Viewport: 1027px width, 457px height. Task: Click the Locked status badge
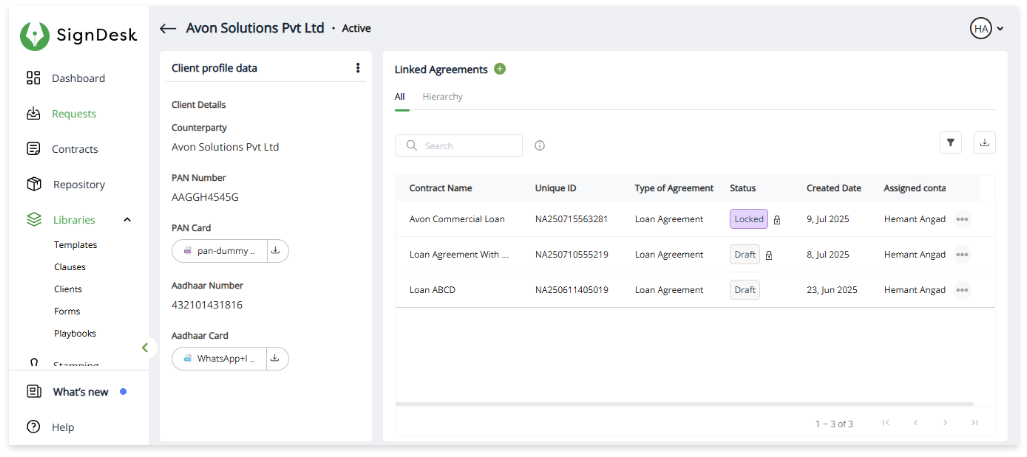tap(749, 219)
